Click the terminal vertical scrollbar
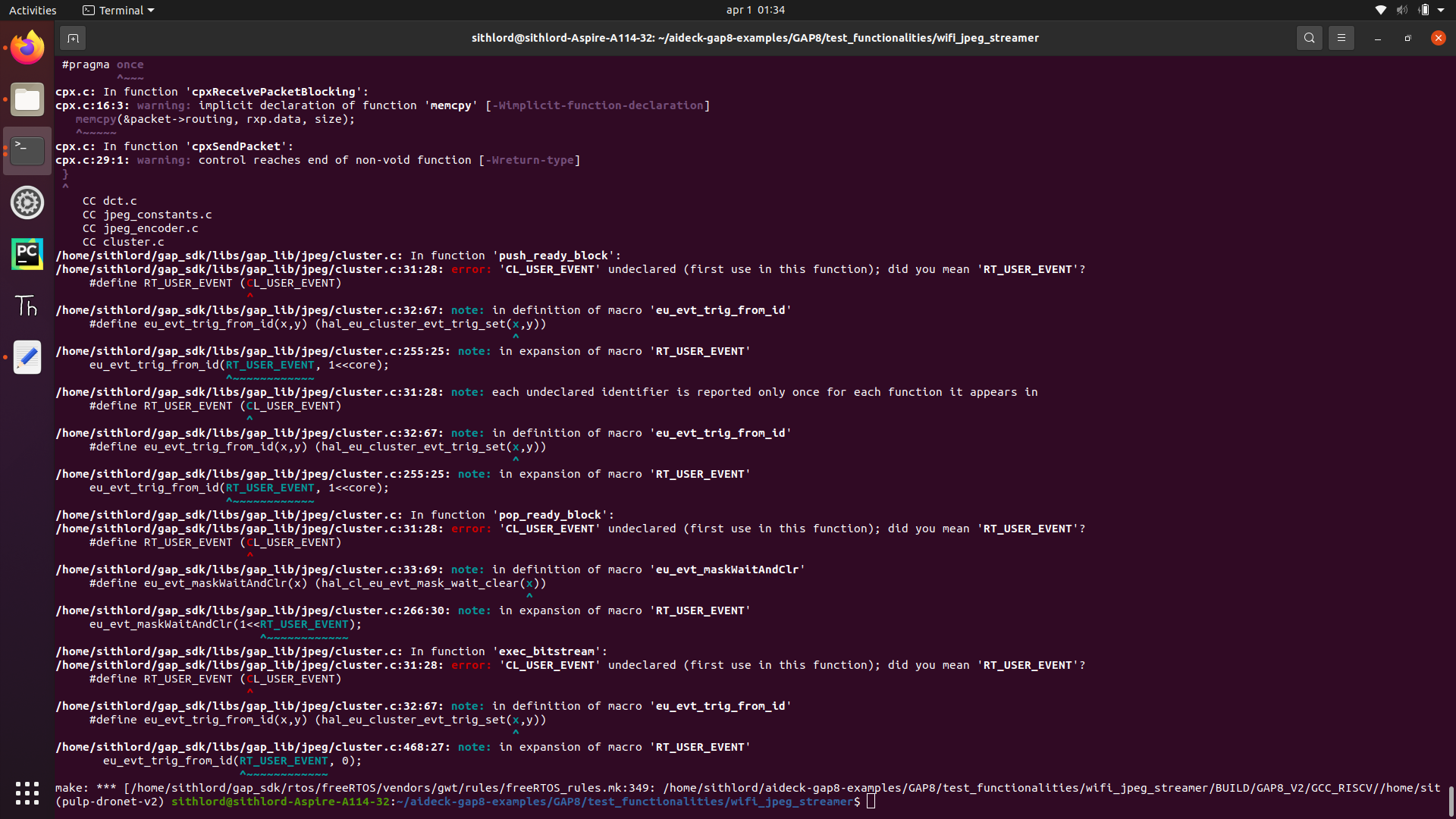 (1451, 801)
